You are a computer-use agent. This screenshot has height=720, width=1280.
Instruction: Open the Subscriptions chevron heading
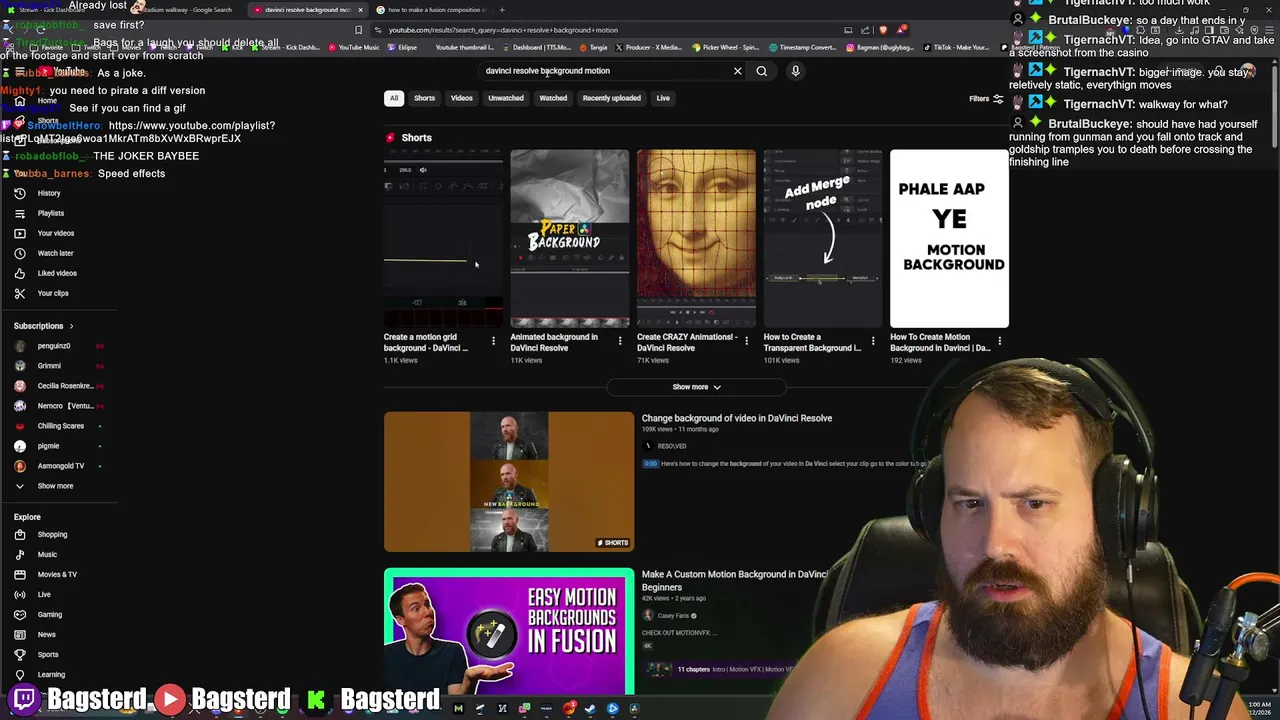(x=44, y=326)
